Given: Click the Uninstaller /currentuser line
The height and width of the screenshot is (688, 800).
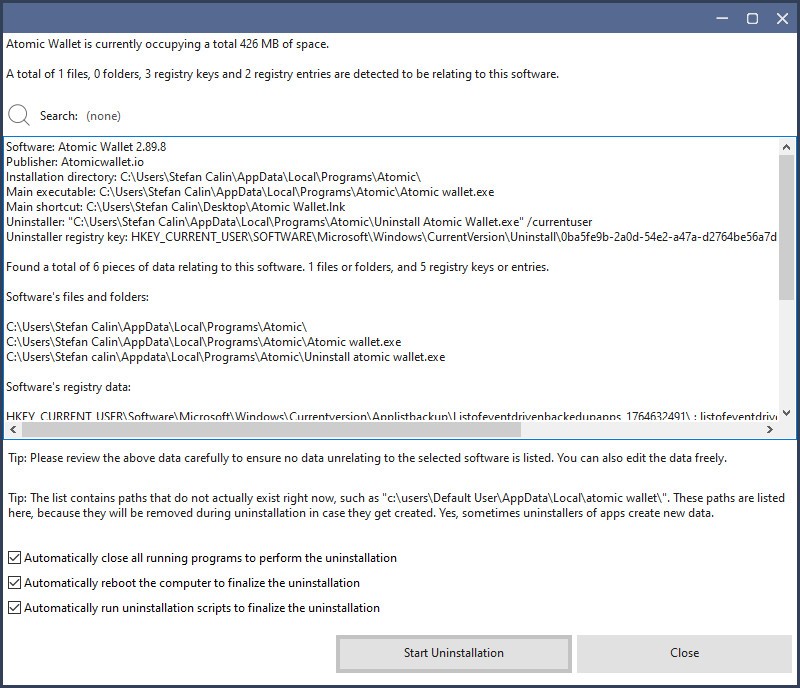Looking at the screenshot, I should click(299, 222).
